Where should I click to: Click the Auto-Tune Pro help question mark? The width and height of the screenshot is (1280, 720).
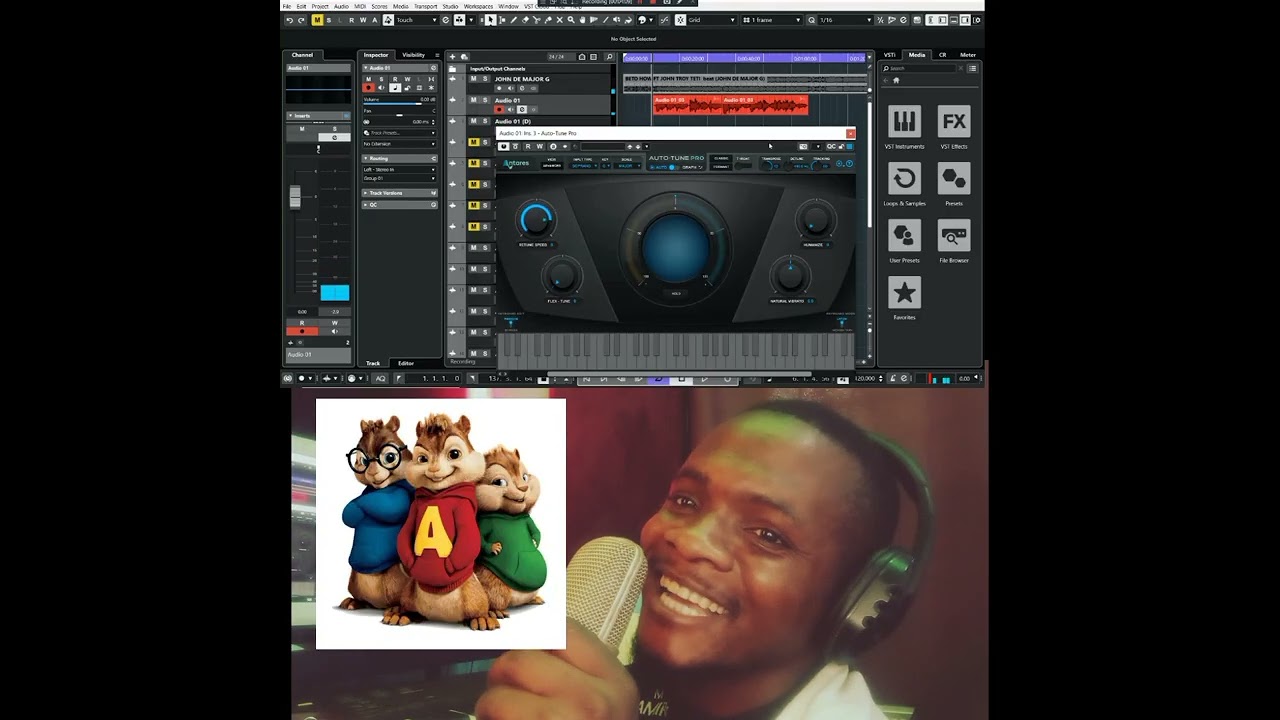[x=849, y=164]
